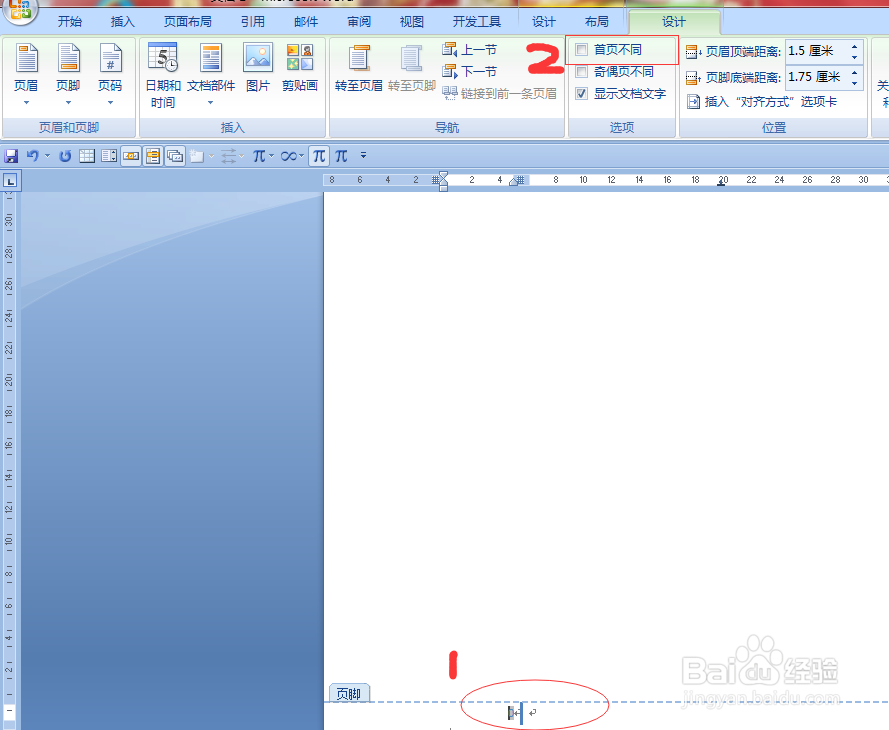Open the 开始 ribbon tab
This screenshot has width=889, height=730.
pos(70,22)
